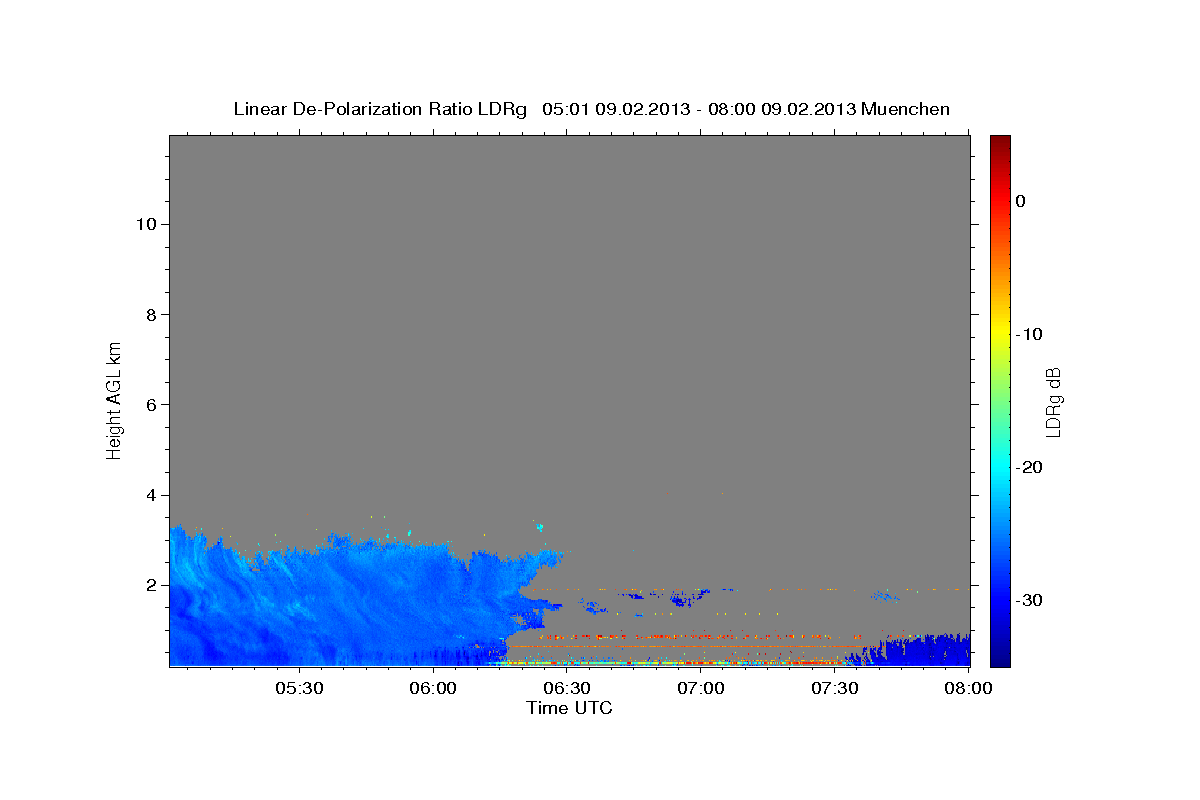Click the colorbar value -30
1200x800 pixels.
click(1029, 600)
